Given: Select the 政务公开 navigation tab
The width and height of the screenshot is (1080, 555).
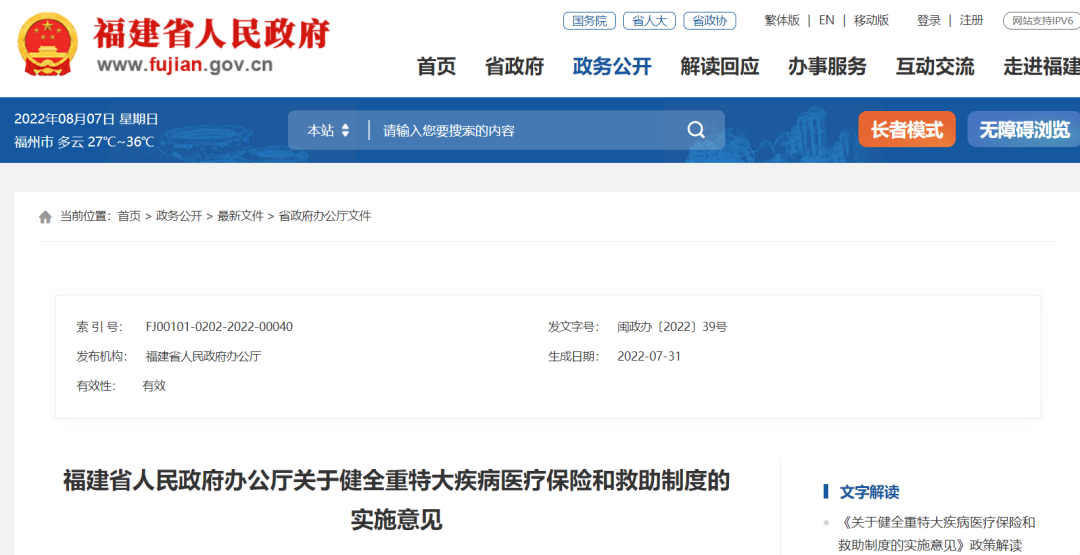Looking at the screenshot, I should (x=612, y=66).
